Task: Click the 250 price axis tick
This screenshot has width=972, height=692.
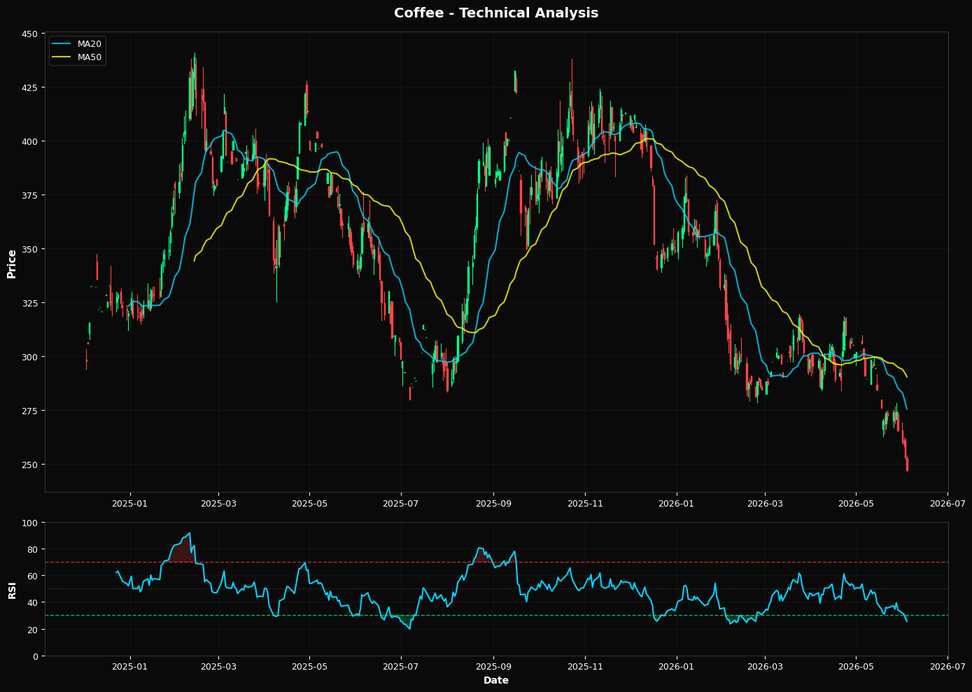Action: tap(30, 465)
